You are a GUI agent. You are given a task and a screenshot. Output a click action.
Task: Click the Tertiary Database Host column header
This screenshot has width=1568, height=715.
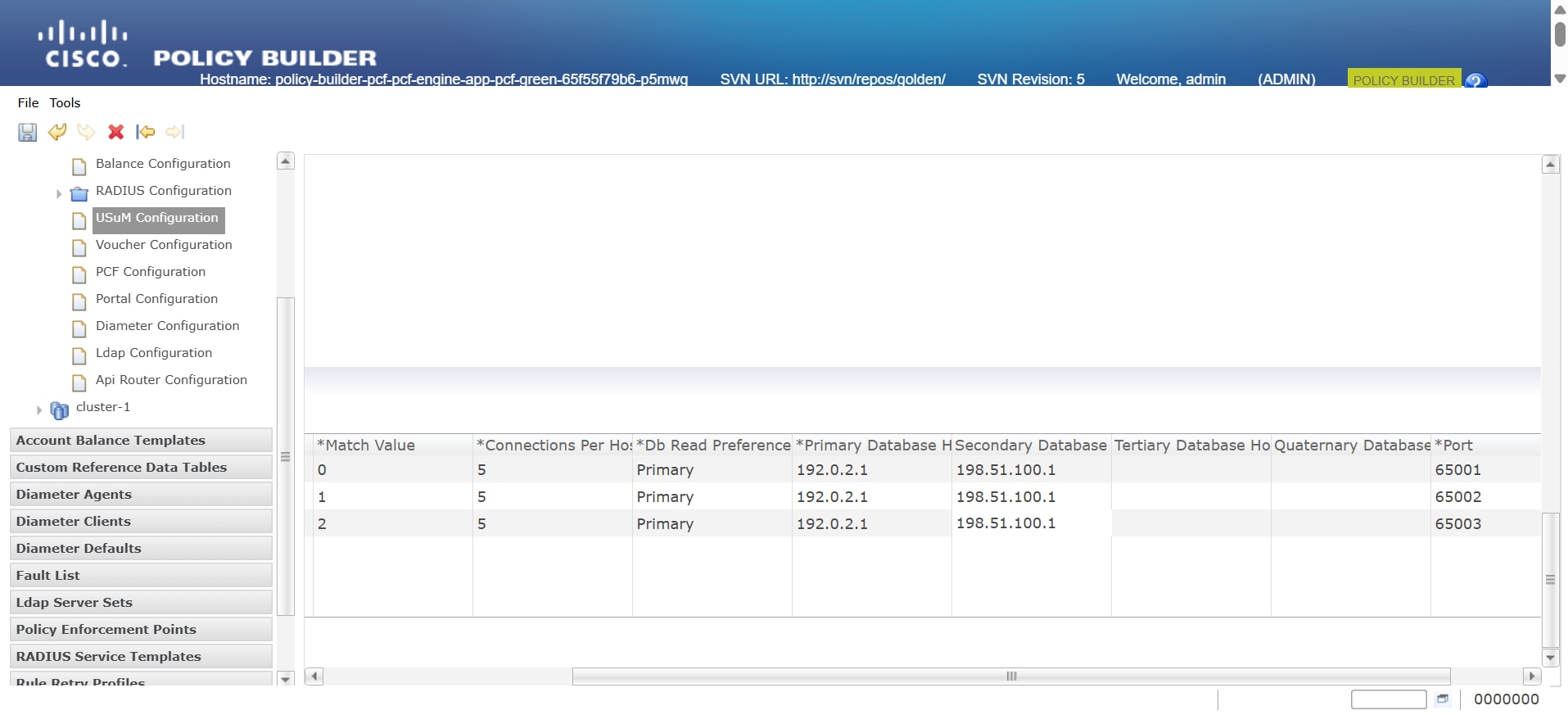pyautogui.click(x=1191, y=445)
